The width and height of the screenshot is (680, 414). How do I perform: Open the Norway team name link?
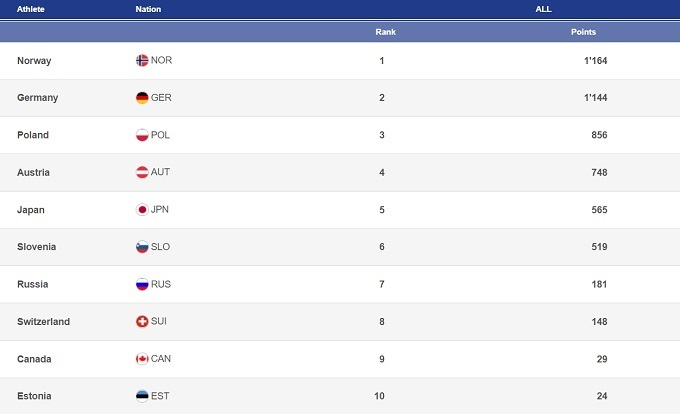(34, 60)
